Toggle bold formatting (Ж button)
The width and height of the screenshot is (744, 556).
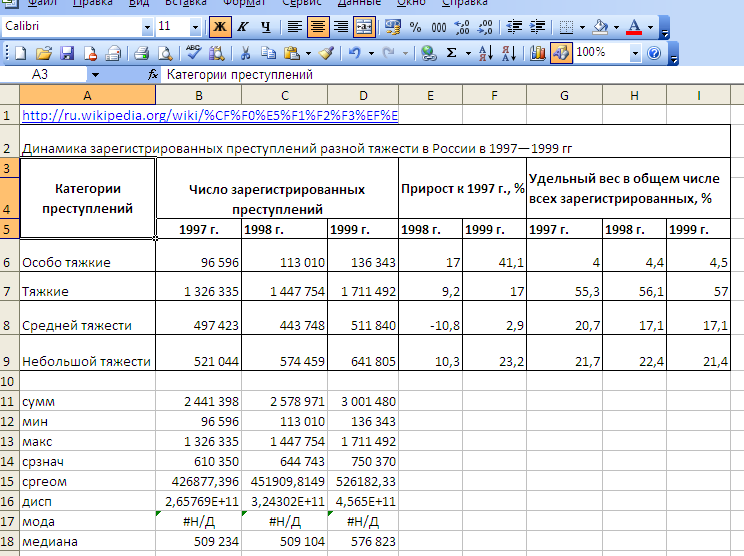tap(220, 27)
